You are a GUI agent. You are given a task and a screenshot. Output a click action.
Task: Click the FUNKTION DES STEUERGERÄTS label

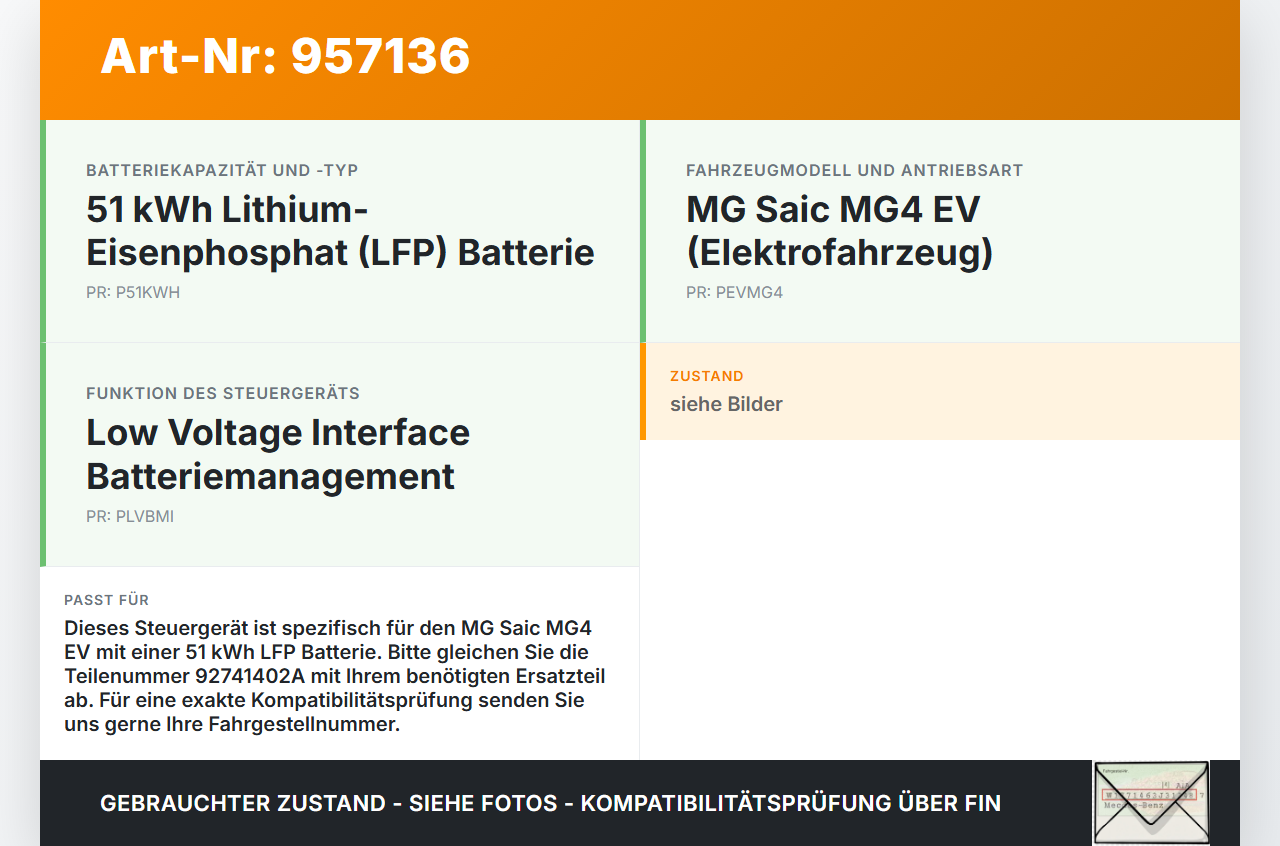point(223,393)
